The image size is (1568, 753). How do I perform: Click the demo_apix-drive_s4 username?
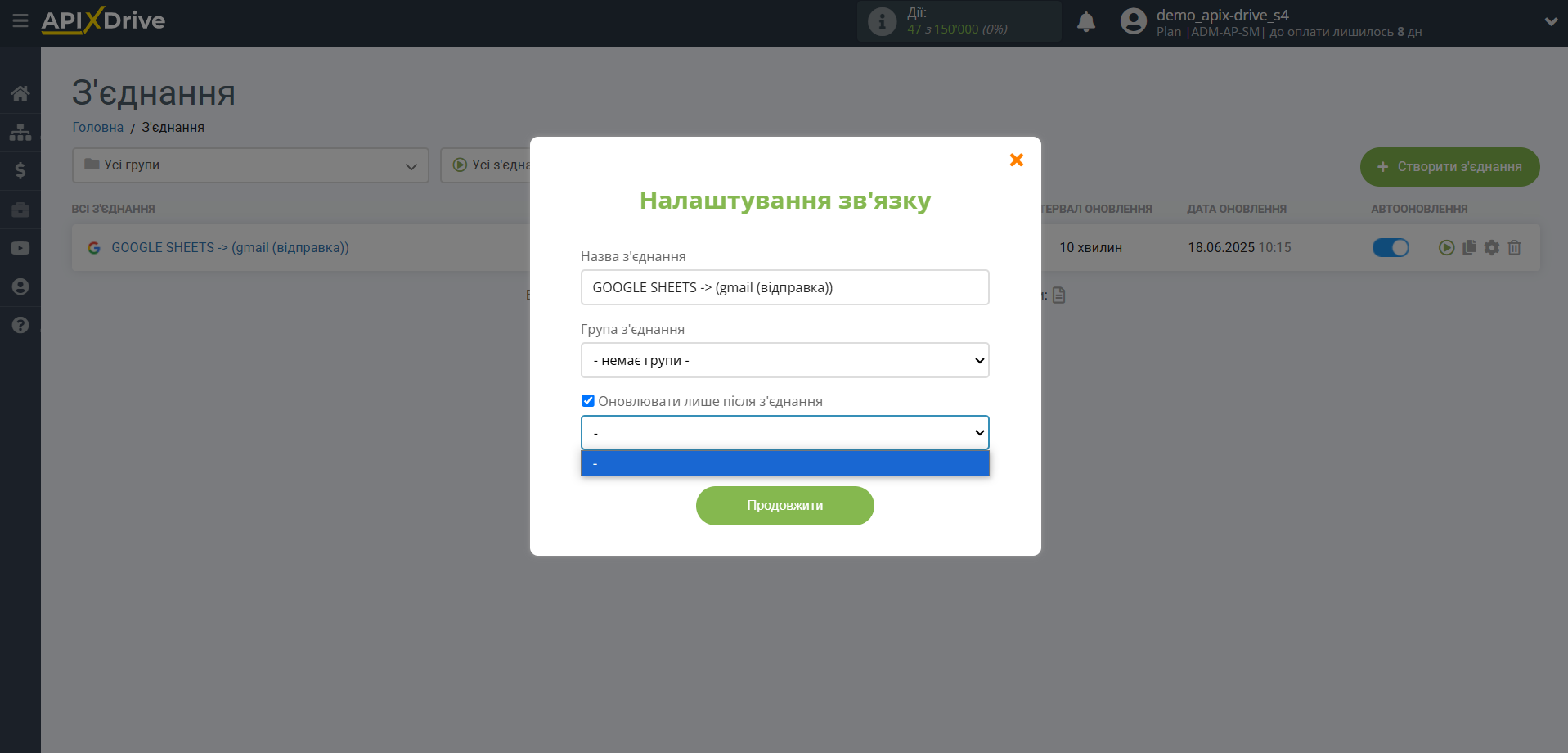tap(1222, 15)
